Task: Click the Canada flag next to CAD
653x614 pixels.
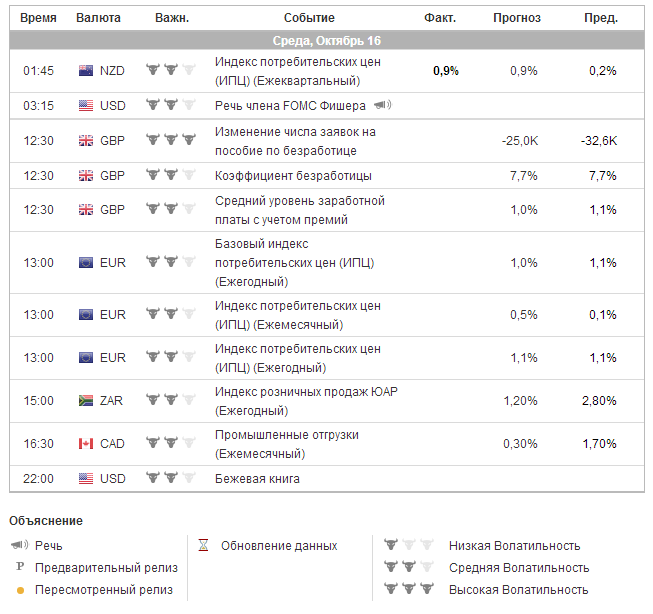Action: pos(86,444)
